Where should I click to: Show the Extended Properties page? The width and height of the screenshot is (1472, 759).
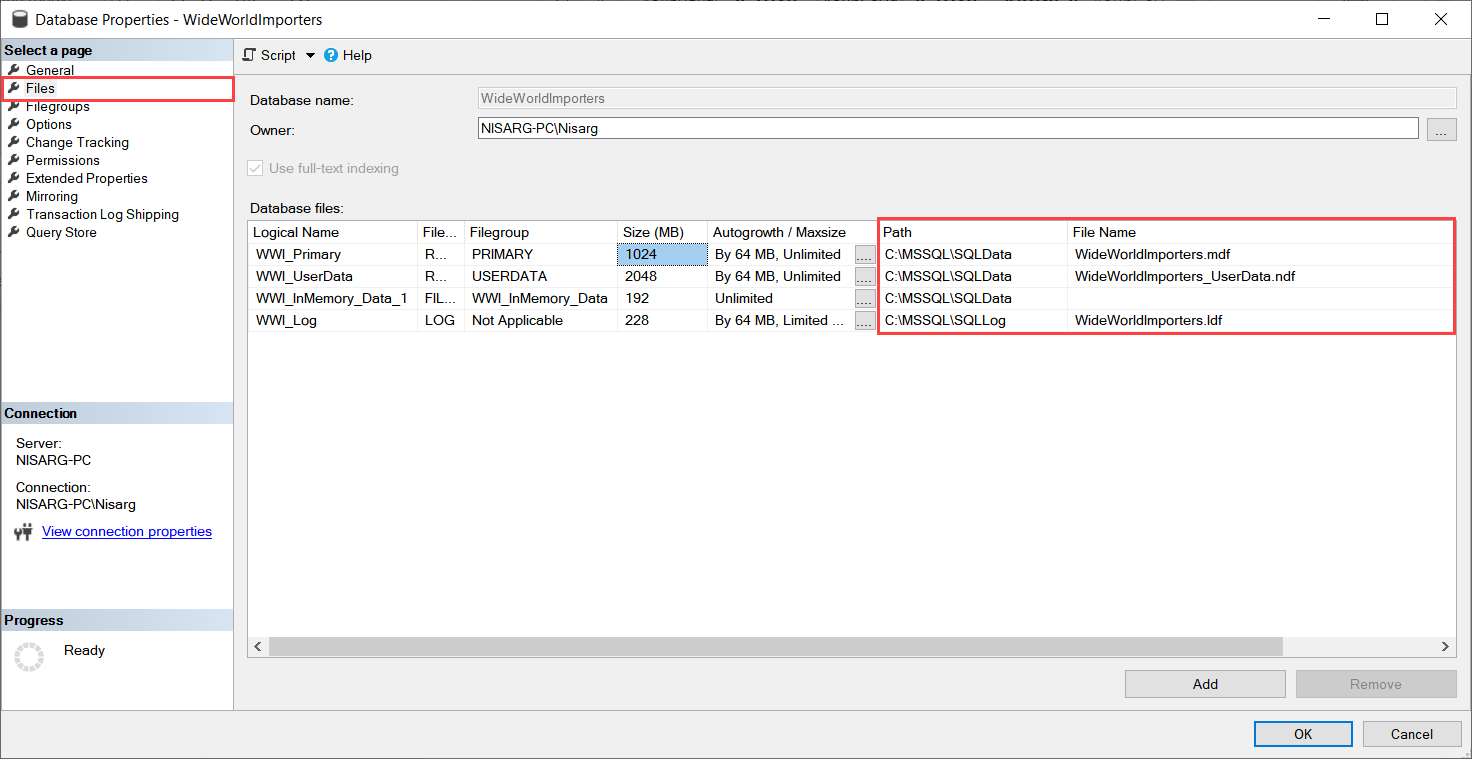pyautogui.click(x=87, y=178)
